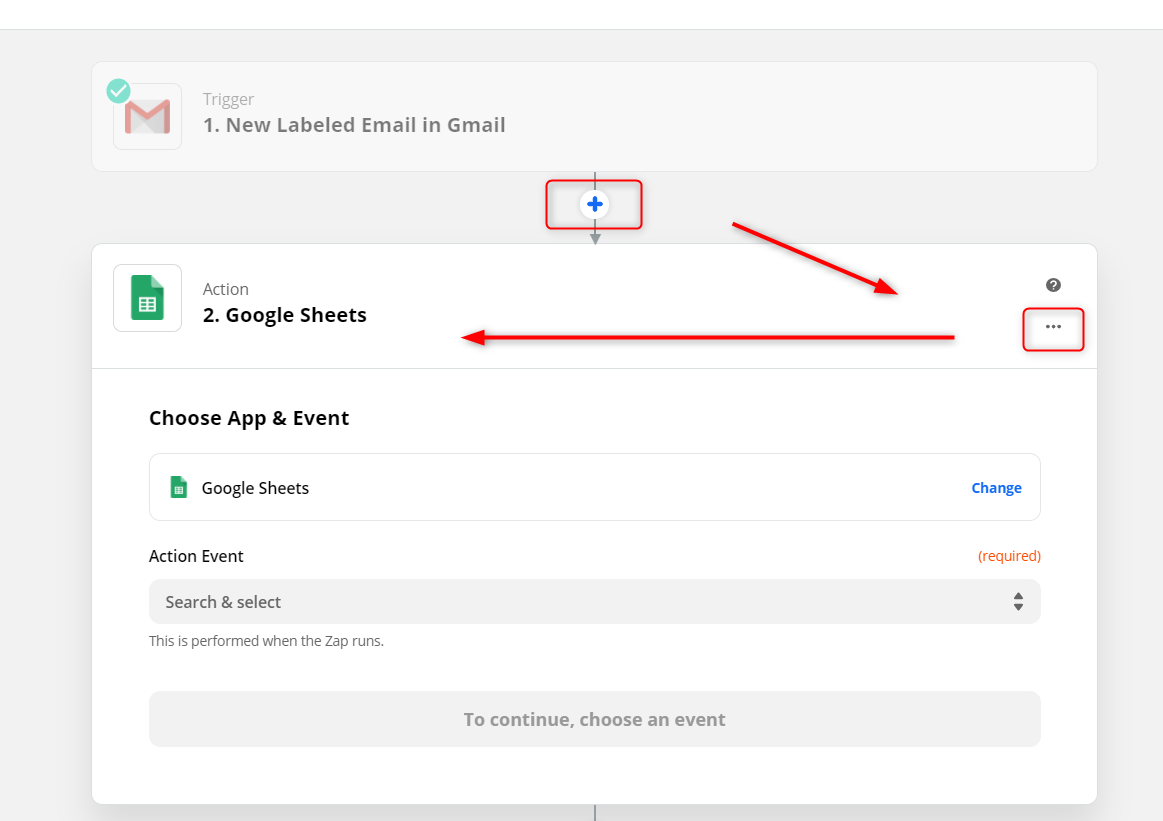This screenshot has width=1163, height=821.
Task: Select the 'Choose App & Event' section heading
Action: click(x=249, y=418)
